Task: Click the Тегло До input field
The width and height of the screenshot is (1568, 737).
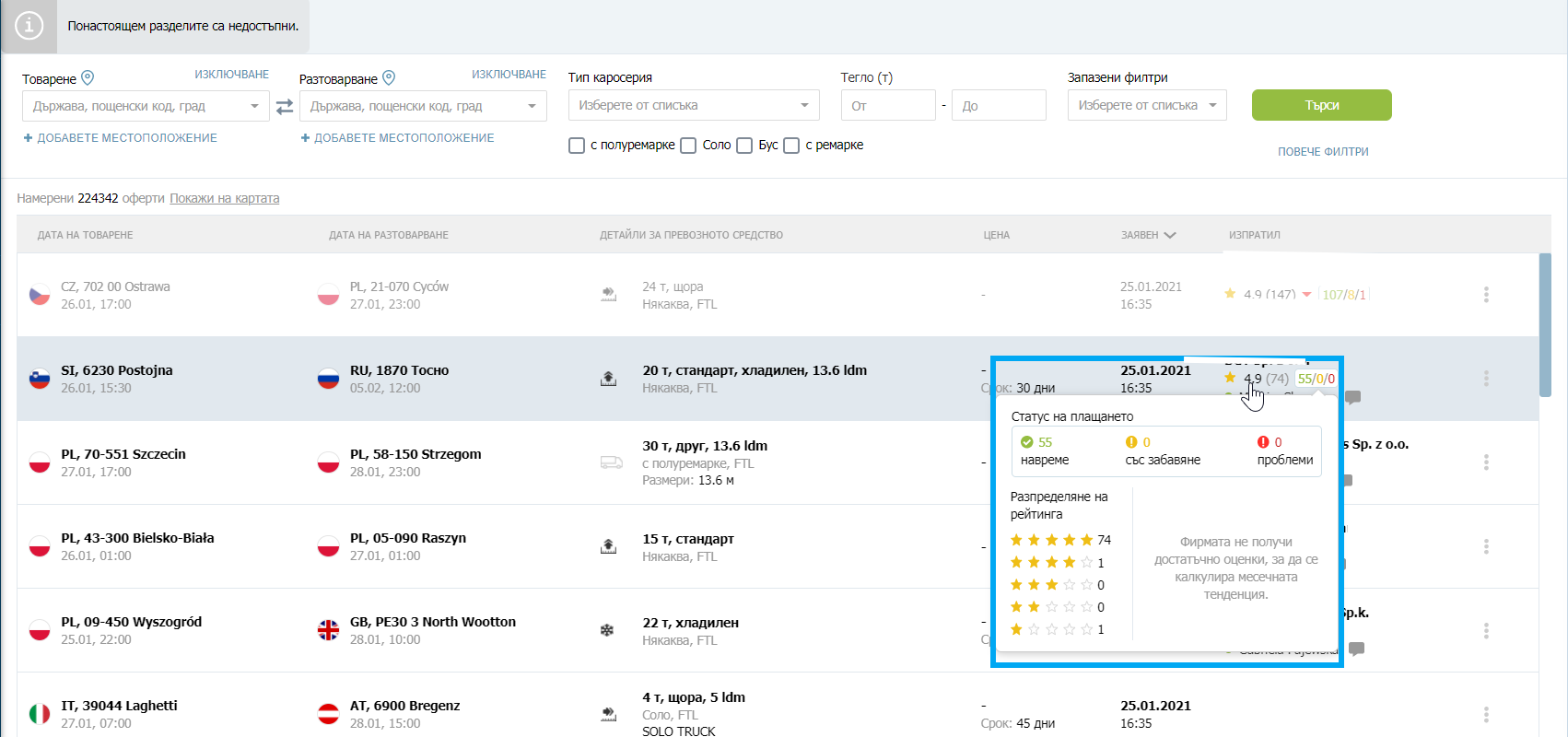Action: pyautogui.click(x=999, y=105)
